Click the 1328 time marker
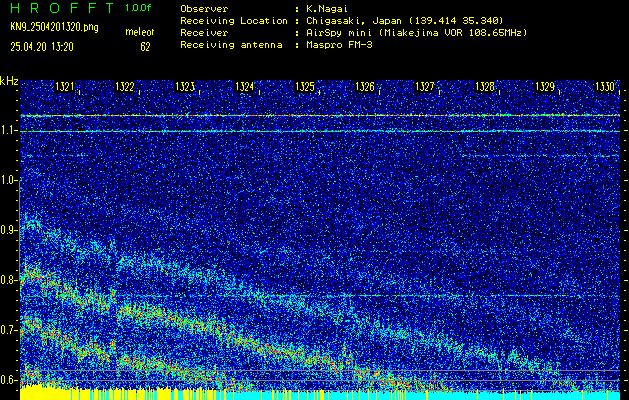 (485, 87)
